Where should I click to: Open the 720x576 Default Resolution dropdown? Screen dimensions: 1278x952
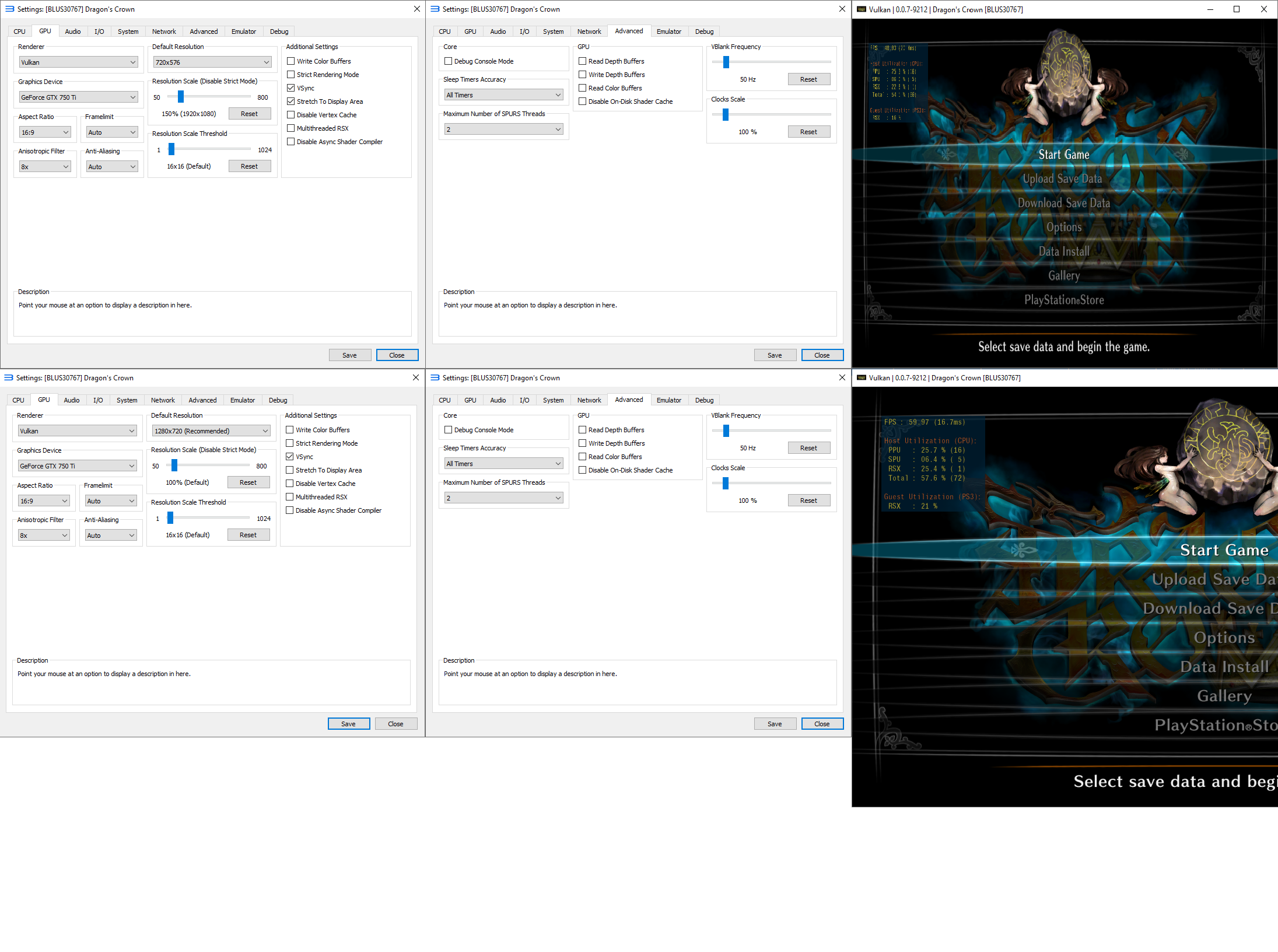(212, 62)
